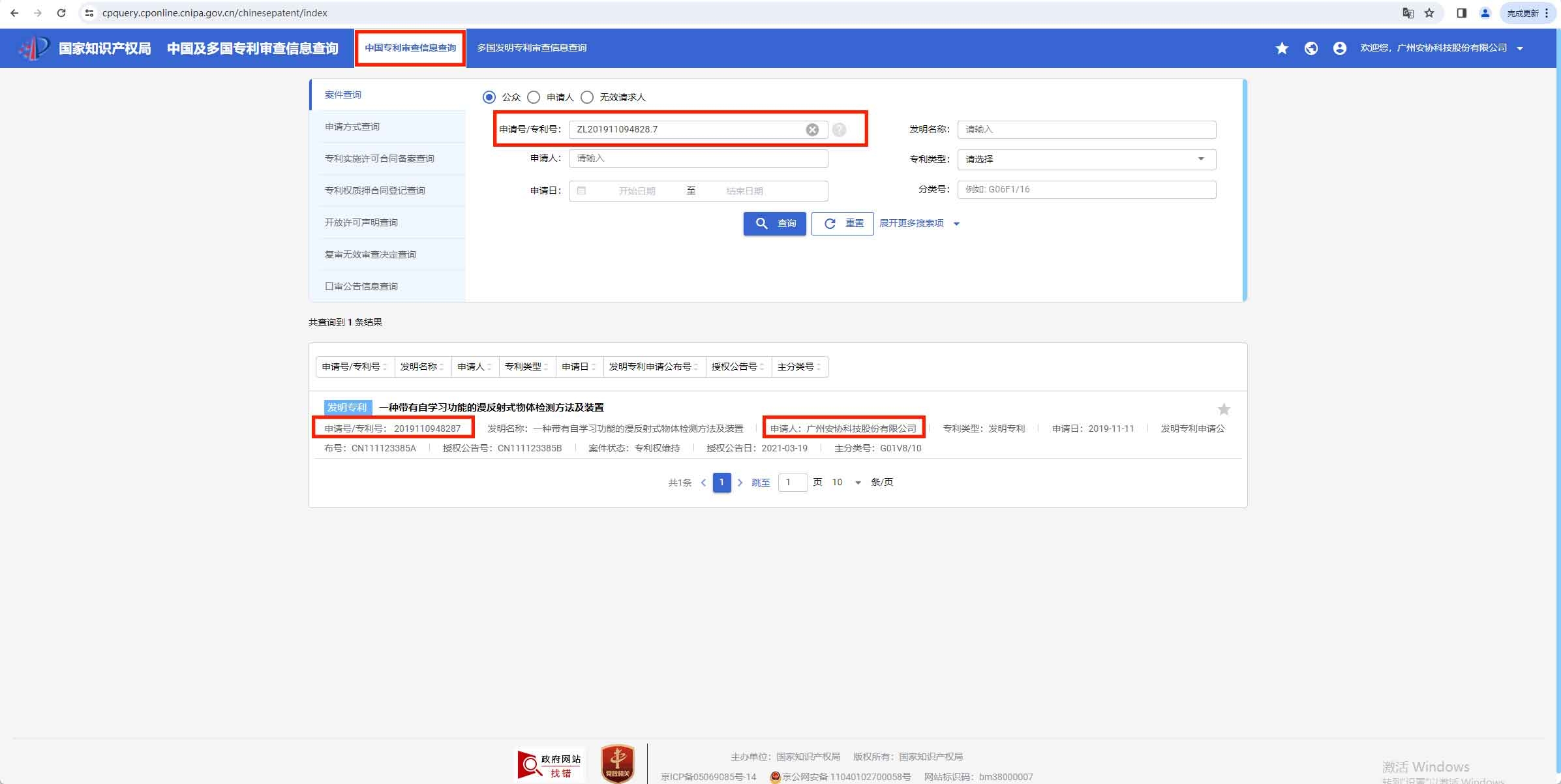Image resolution: width=1561 pixels, height=784 pixels.
Task: Click the calendar icon in application date field
Action: pyautogui.click(x=581, y=190)
